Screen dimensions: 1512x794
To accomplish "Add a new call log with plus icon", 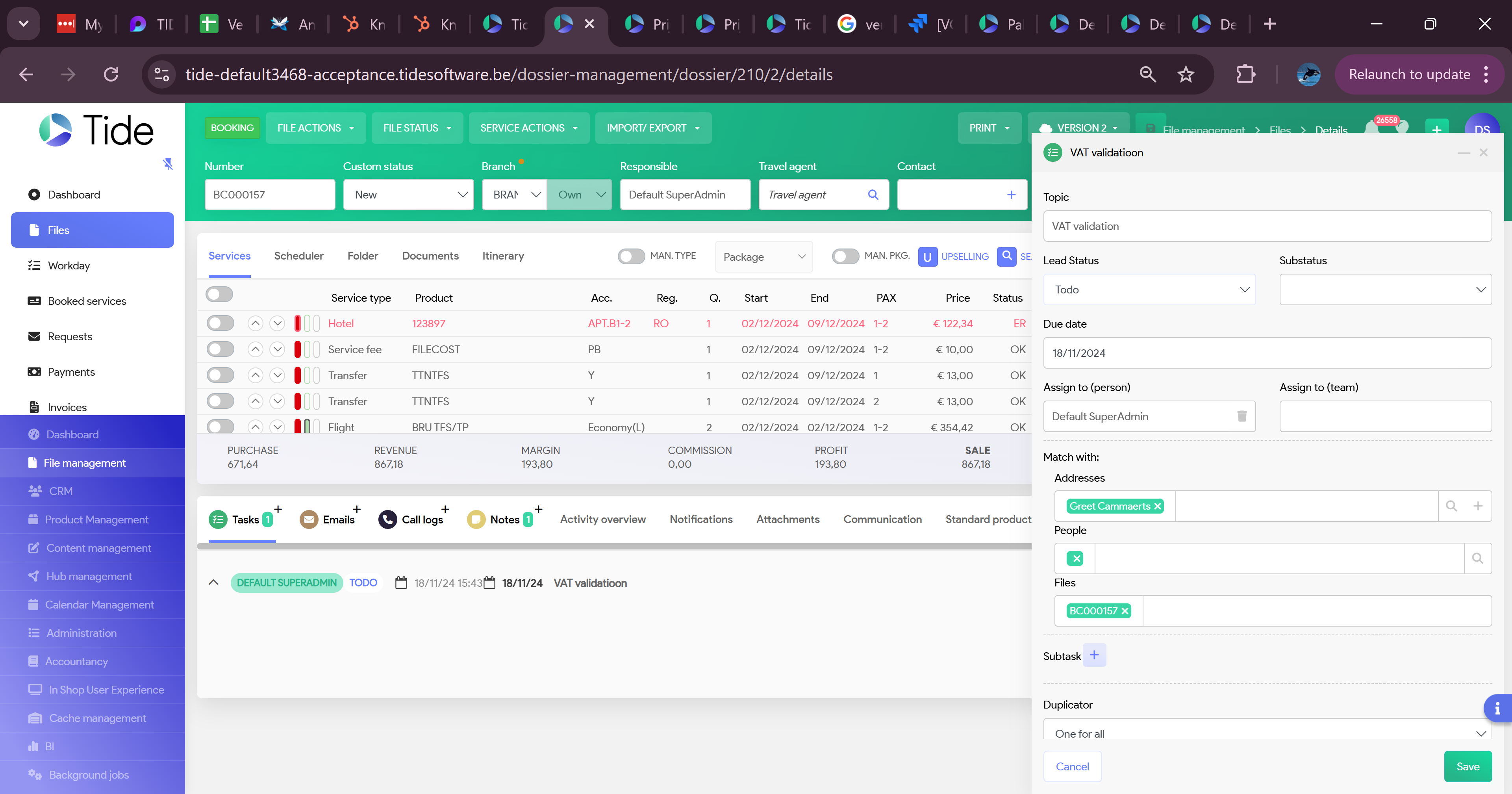I will click(x=445, y=509).
